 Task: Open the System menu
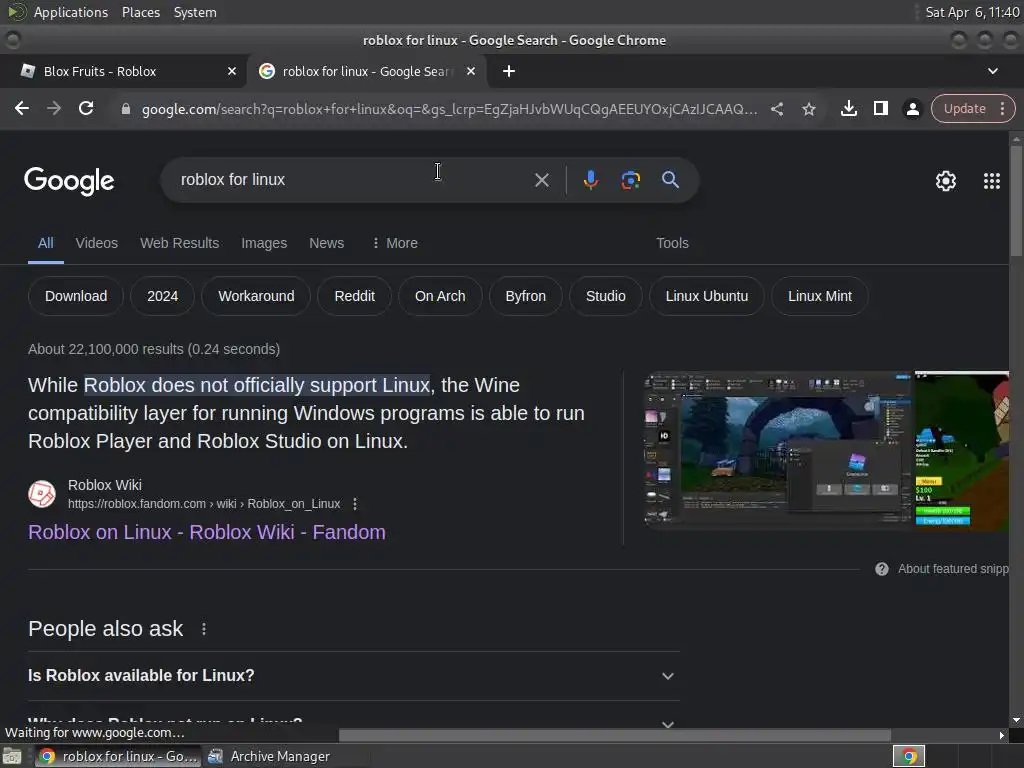coord(195,12)
